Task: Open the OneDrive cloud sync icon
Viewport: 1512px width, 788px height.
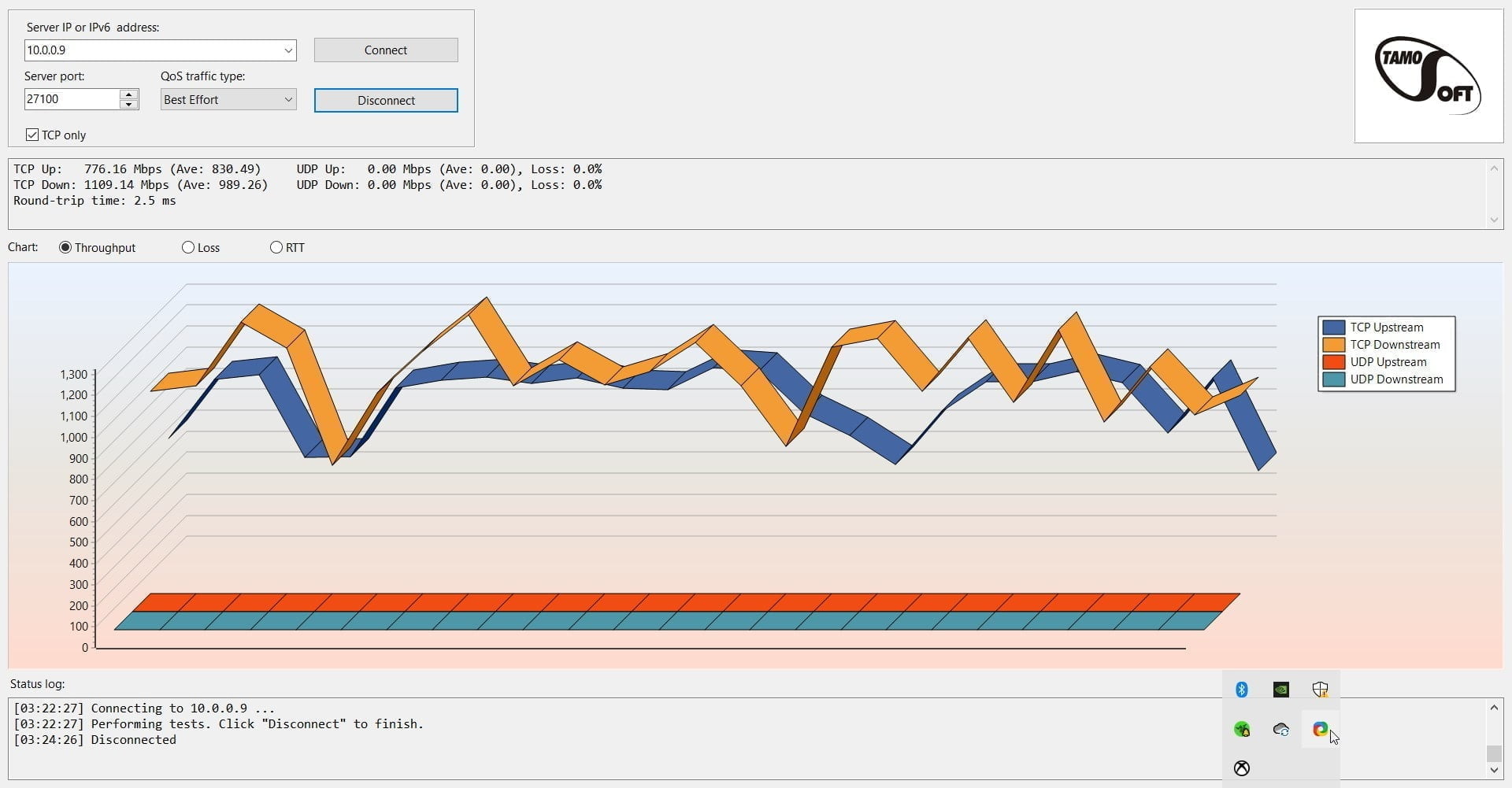Action: coord(1281,729)
